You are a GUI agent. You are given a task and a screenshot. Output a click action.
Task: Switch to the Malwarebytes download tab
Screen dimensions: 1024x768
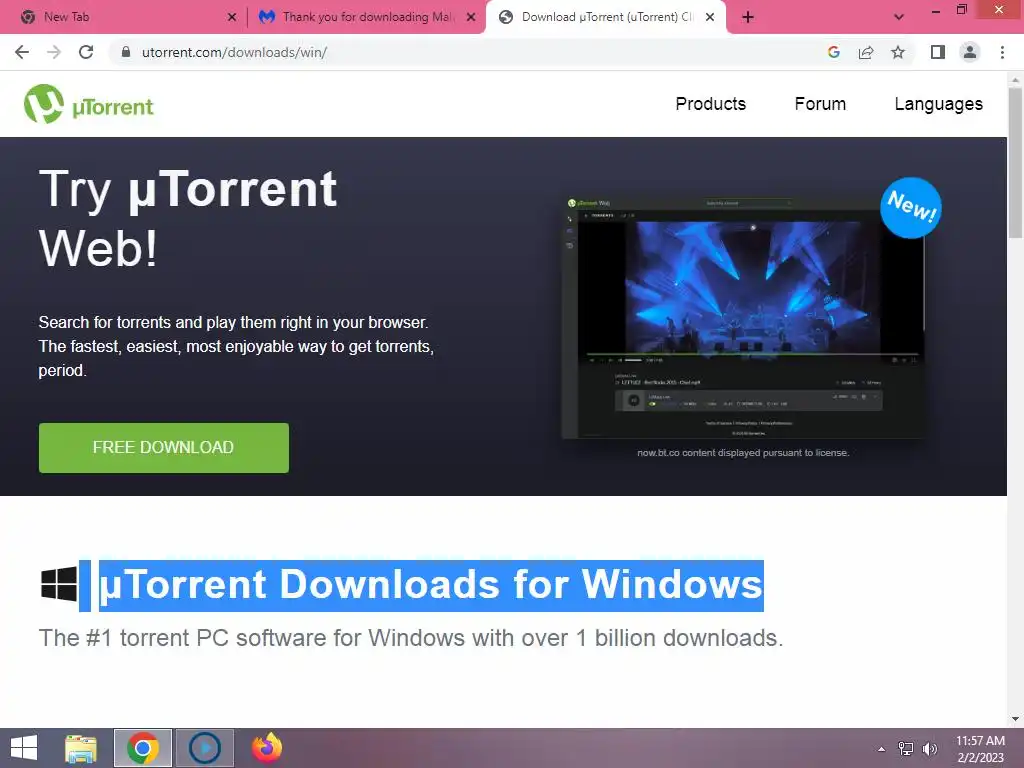tap(368, 17)
